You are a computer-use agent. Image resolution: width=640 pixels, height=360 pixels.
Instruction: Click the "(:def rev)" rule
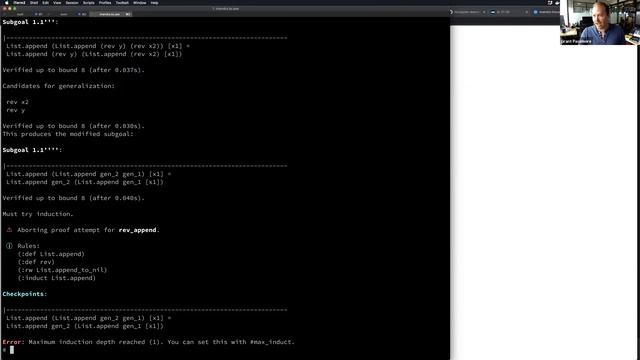(x=36, y=262)
